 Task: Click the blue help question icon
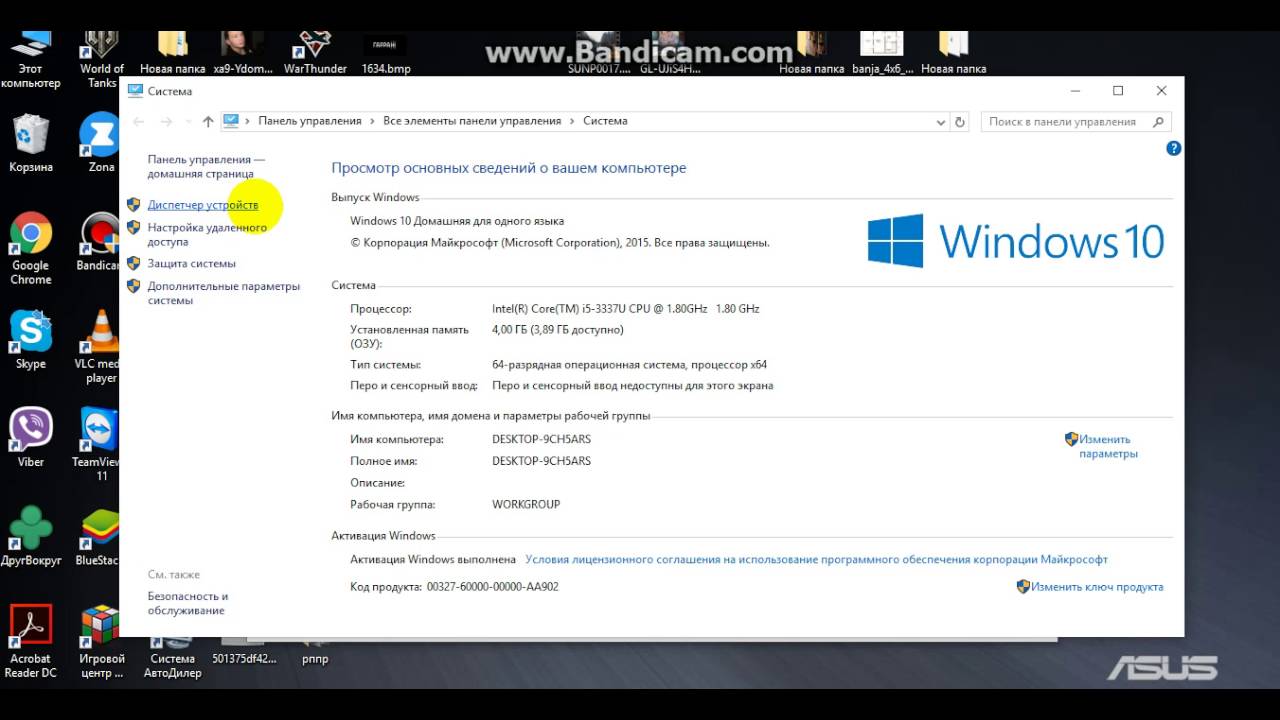1174,148
